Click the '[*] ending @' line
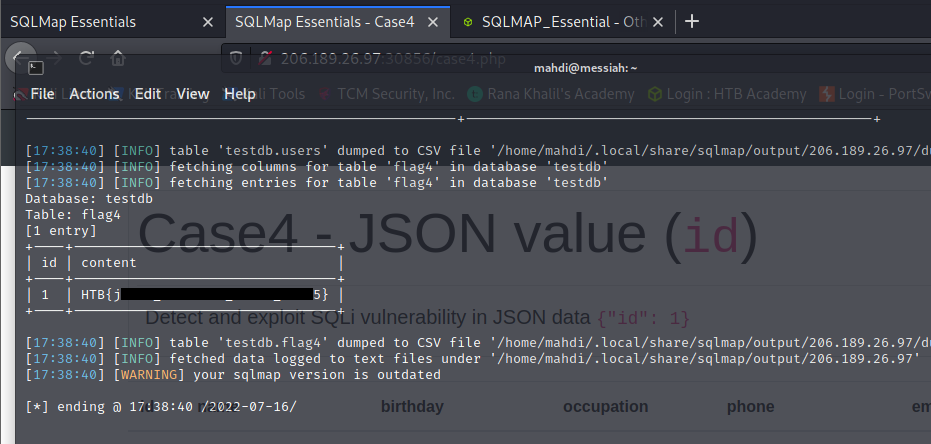 [161, 407]
